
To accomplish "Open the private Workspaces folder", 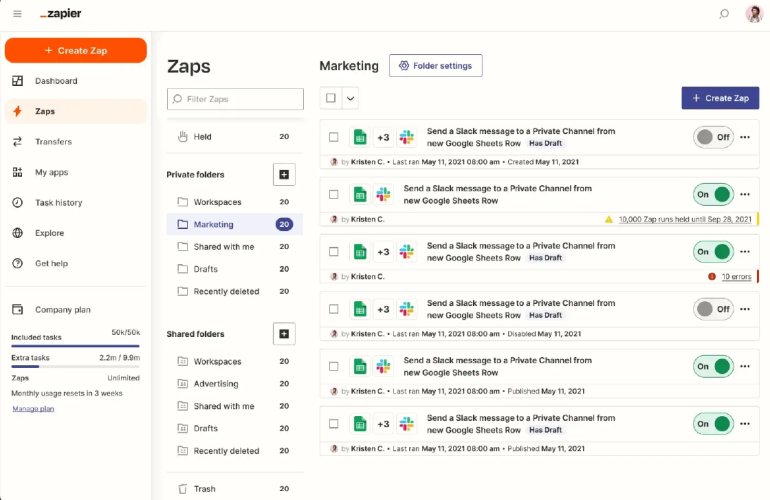I will click(x=235, y=202).
